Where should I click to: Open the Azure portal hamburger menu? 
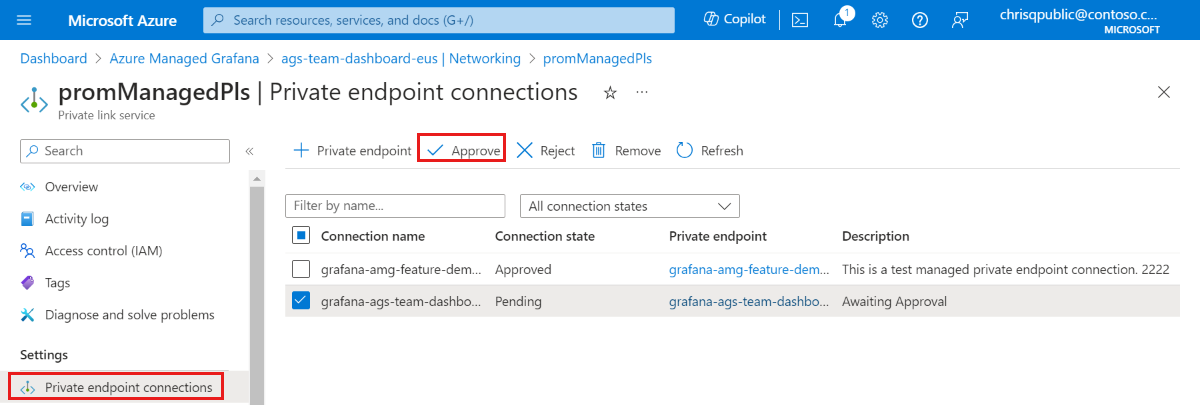[25, 20]
